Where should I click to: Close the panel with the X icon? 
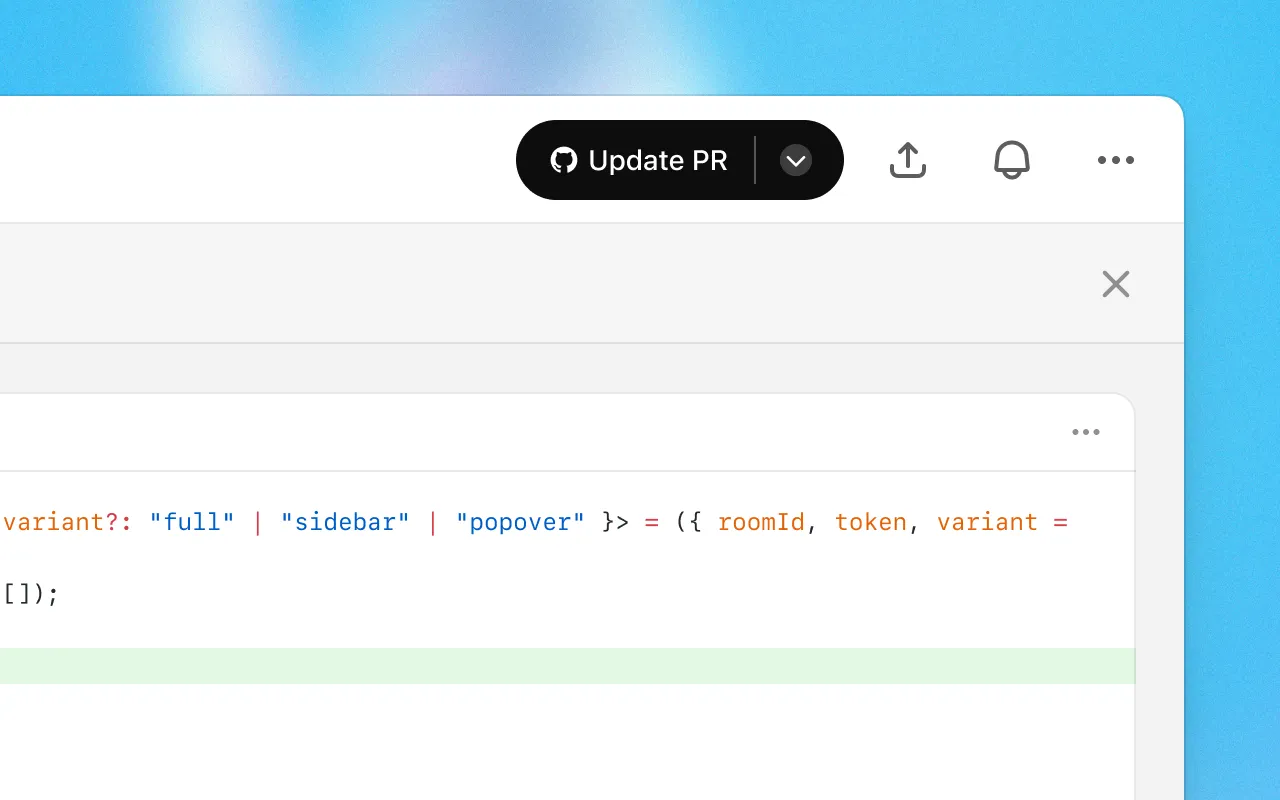[x=1115, y=284]
